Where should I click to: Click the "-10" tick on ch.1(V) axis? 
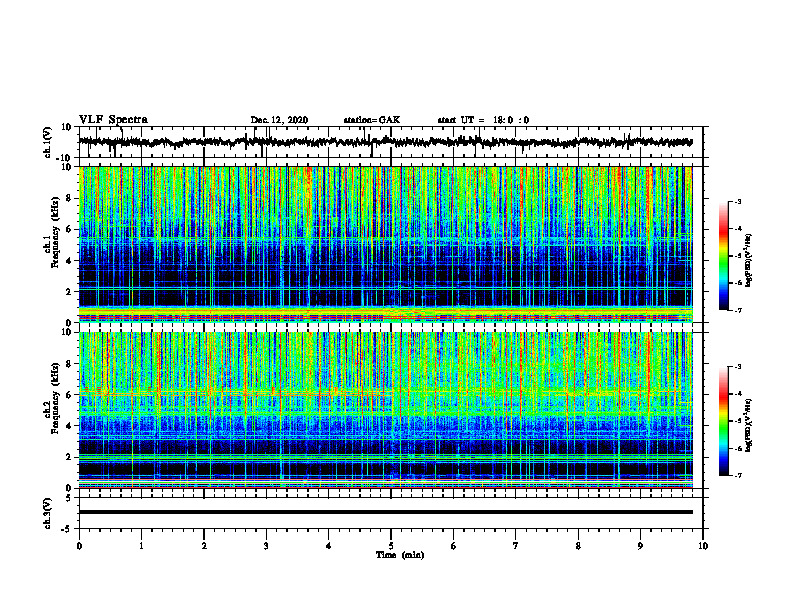coord(65,158)
